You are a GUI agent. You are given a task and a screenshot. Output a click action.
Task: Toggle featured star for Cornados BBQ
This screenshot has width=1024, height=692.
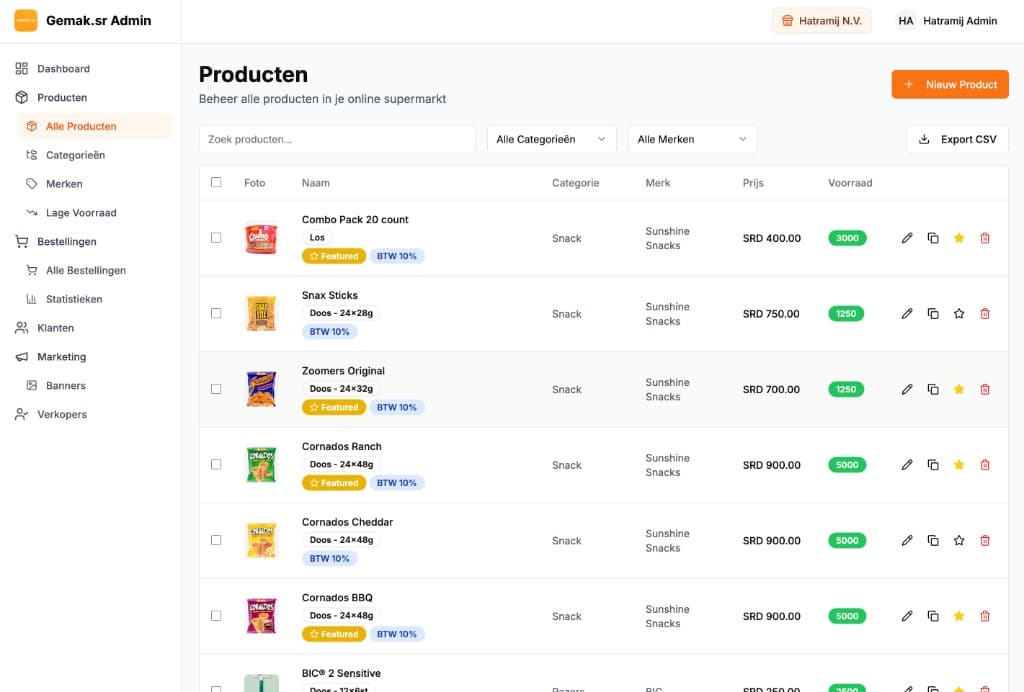(x=959, y=616)
